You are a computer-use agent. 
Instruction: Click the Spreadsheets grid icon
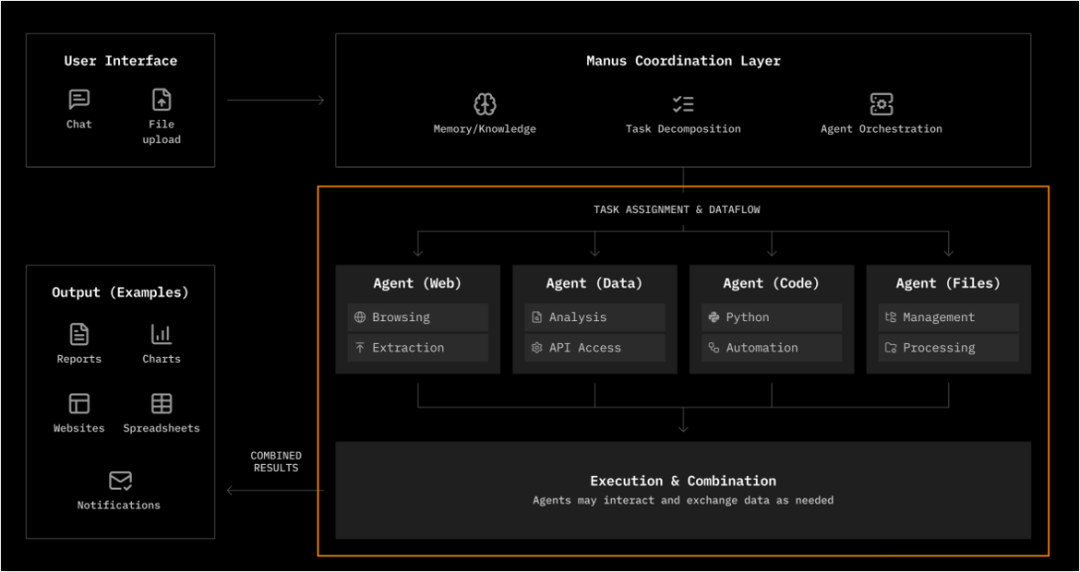coord(161,403)
